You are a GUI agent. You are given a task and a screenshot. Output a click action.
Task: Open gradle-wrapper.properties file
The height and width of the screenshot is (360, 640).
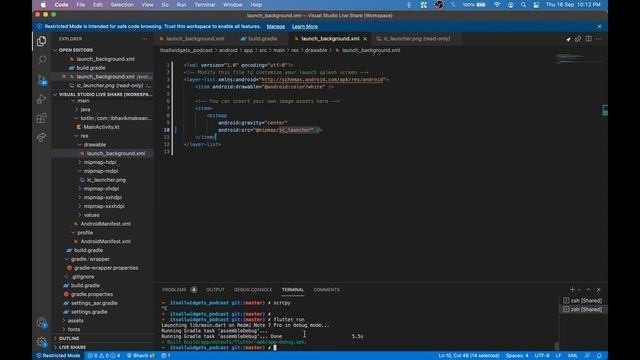pyautogui.click(x=106, y=268)
